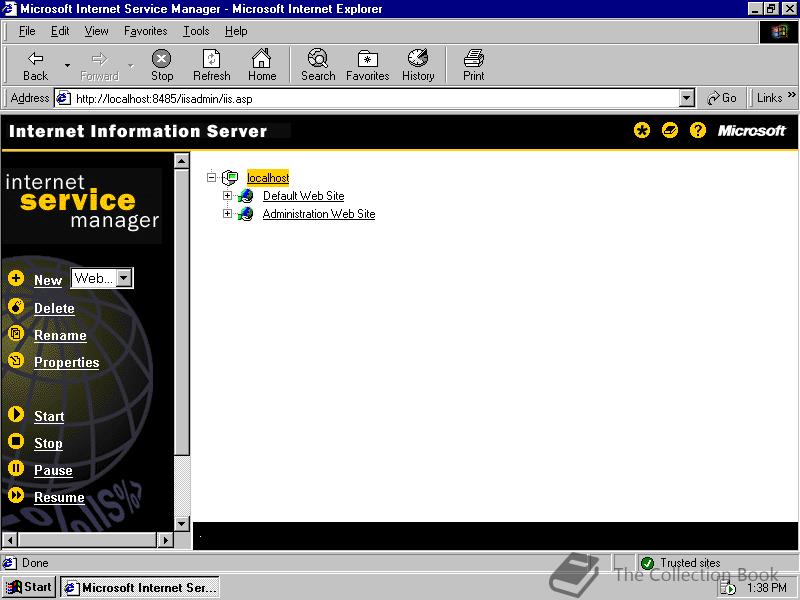Open the File menu
The width and height of the screenshot is (800, 600).
[x=27, y=31]
